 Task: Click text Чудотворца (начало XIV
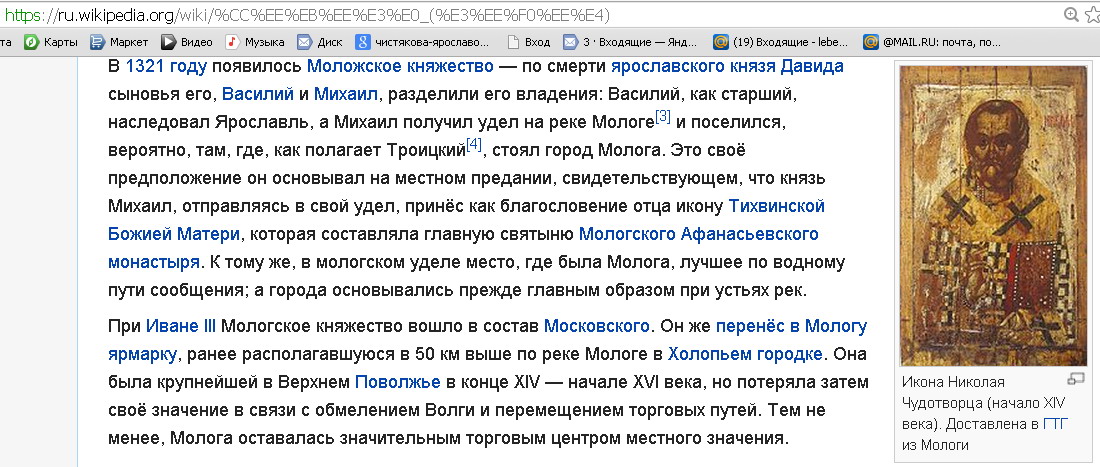(x=984, y=403)
